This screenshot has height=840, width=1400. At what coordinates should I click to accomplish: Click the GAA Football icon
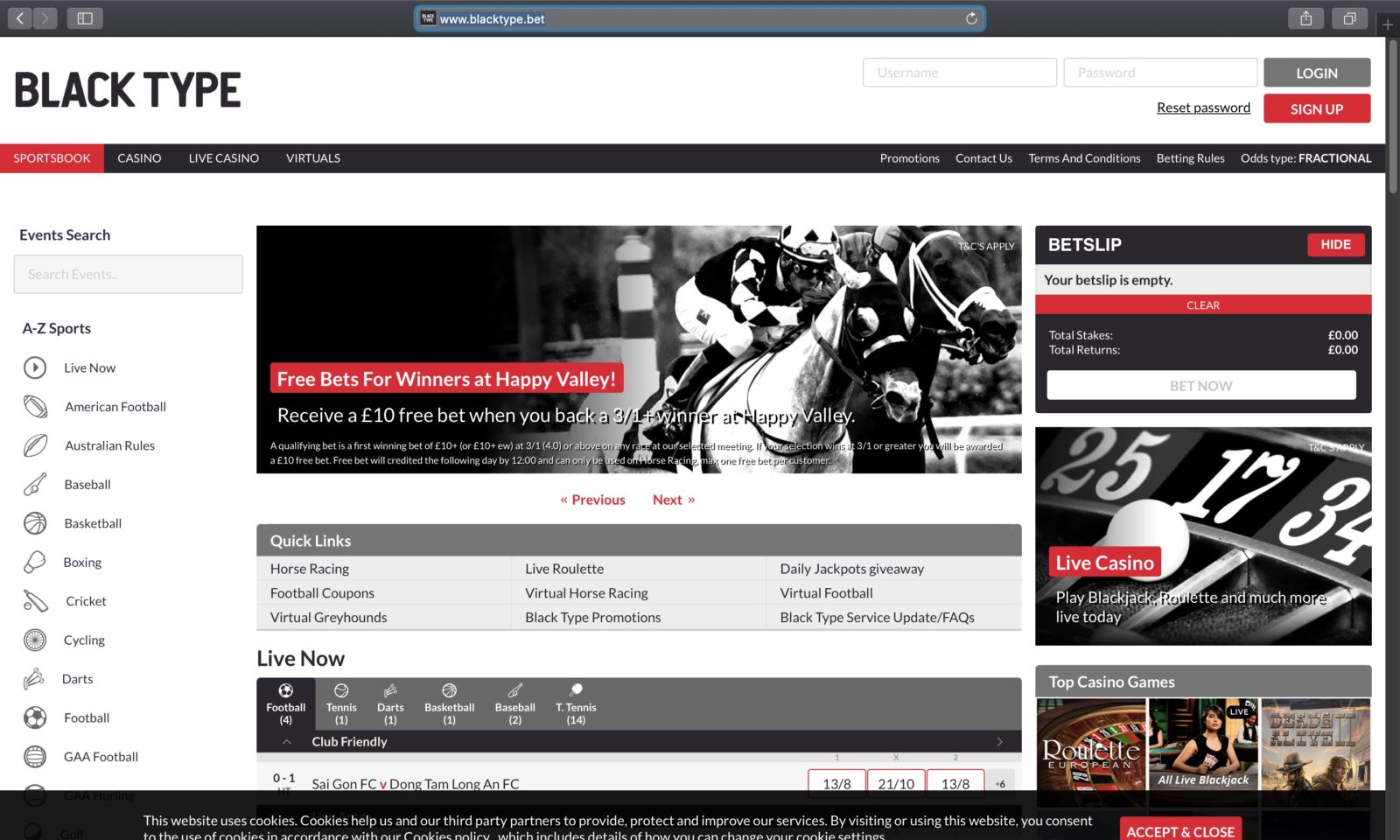click(34, 756)
